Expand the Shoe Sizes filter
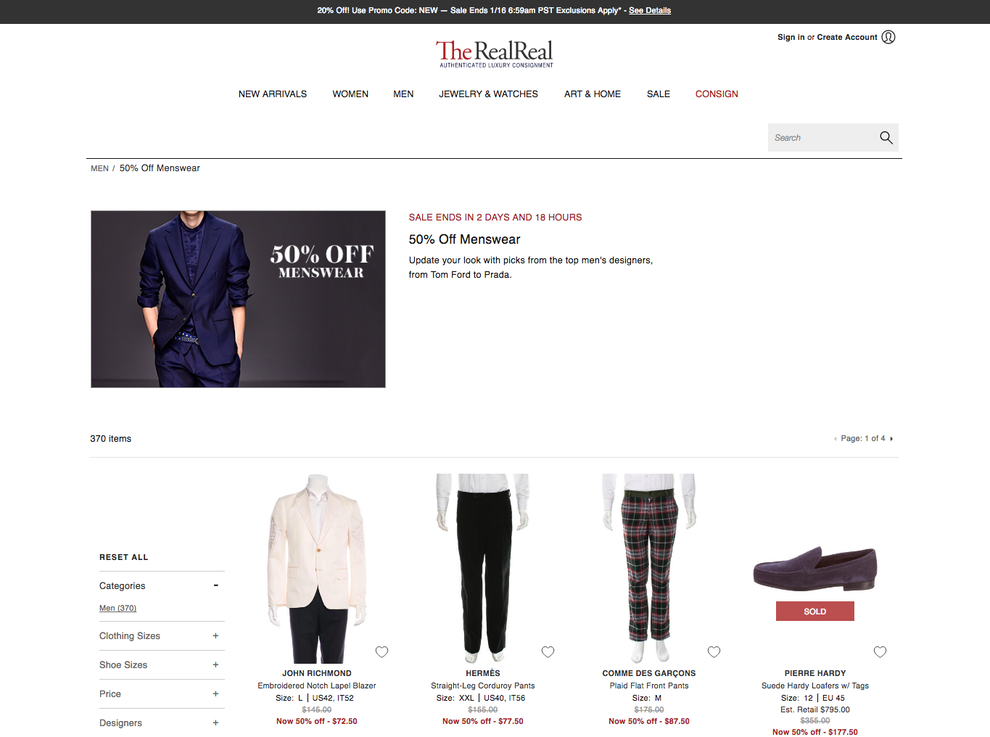The width and height of the screenshot is (990, 737). coord(215,665)
